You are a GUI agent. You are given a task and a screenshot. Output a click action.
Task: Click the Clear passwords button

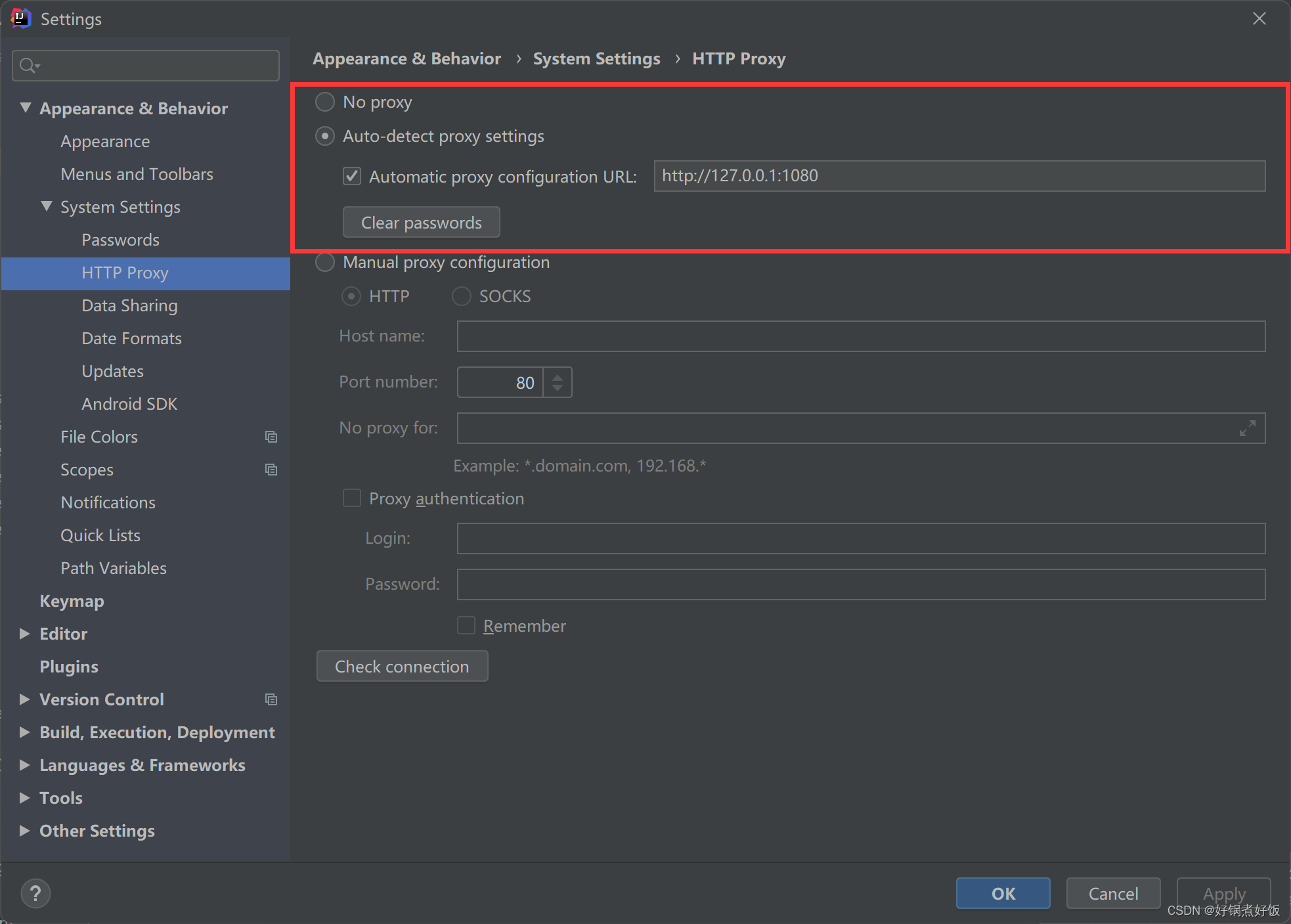[x=421, y=223]
